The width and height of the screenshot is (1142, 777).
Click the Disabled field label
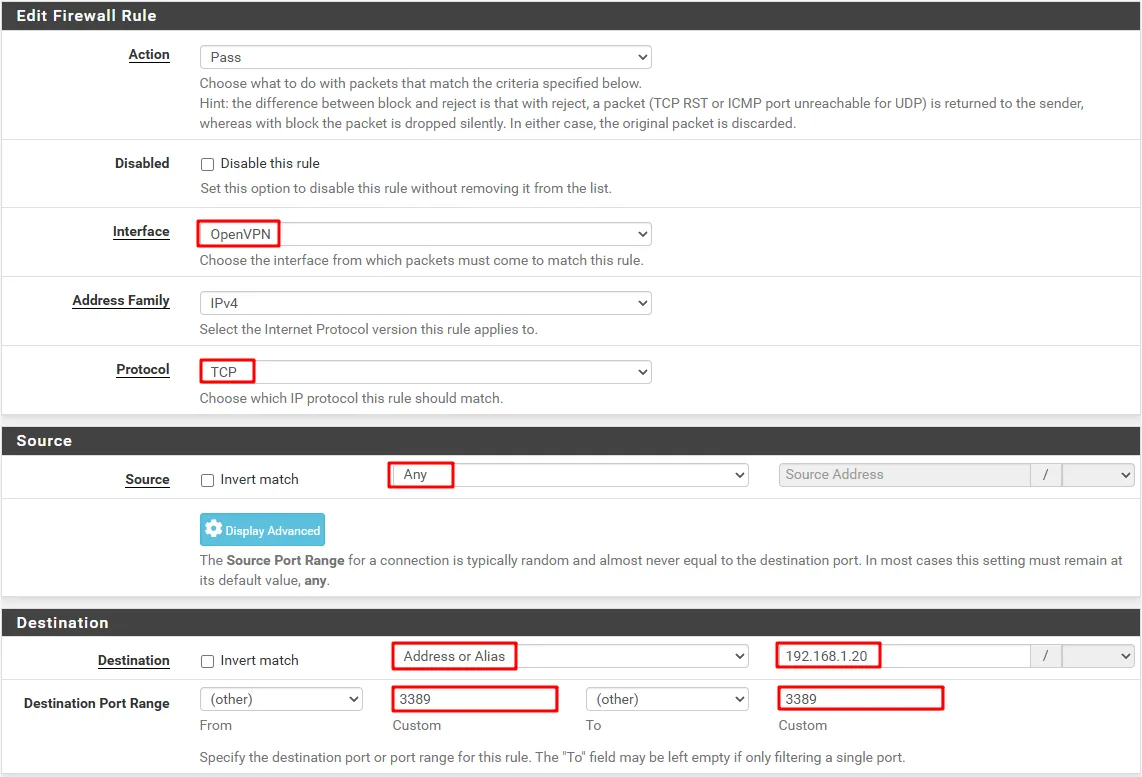click(x=142, y=163)
